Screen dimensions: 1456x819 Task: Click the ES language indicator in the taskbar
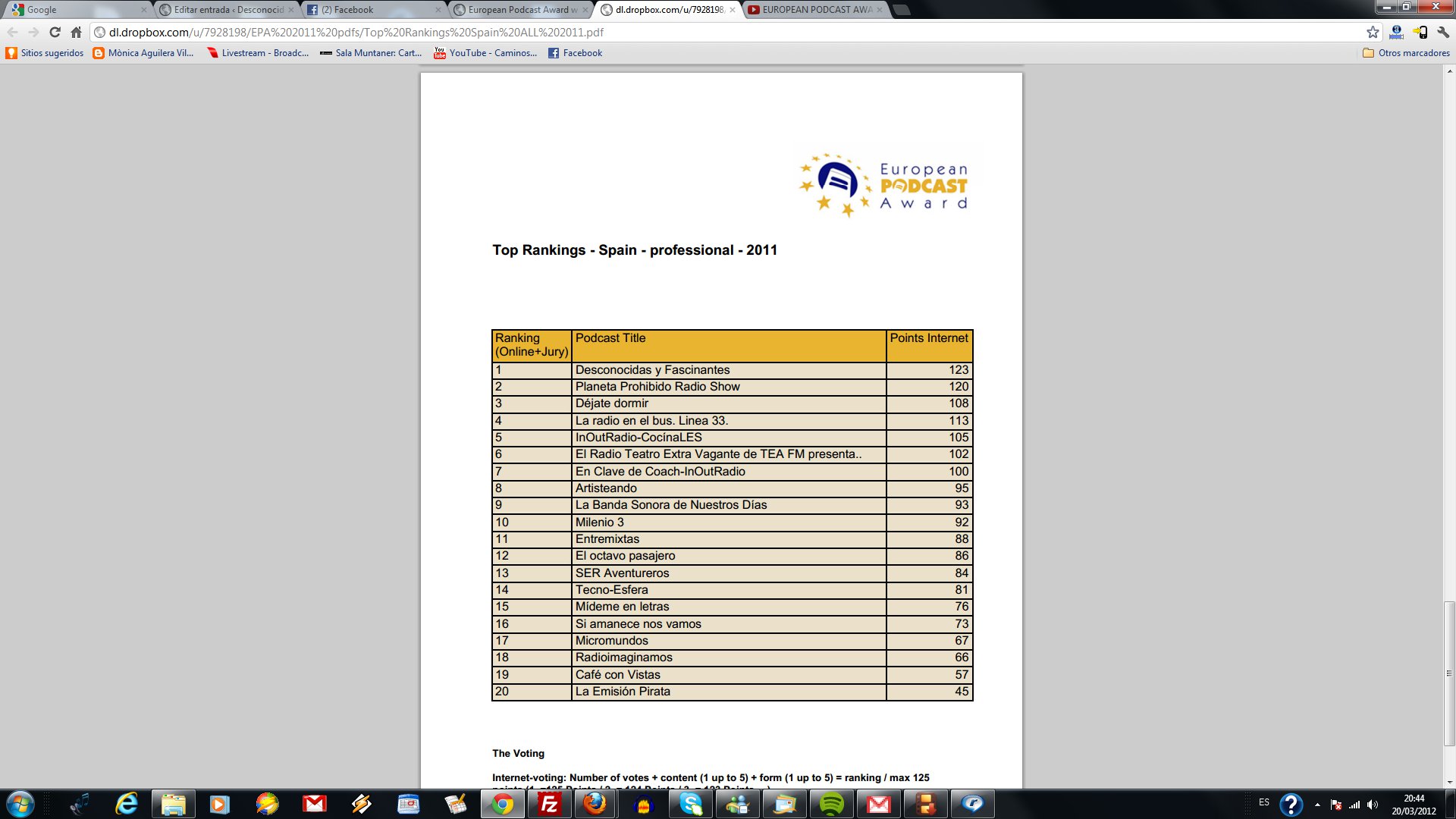[1263, 802]
